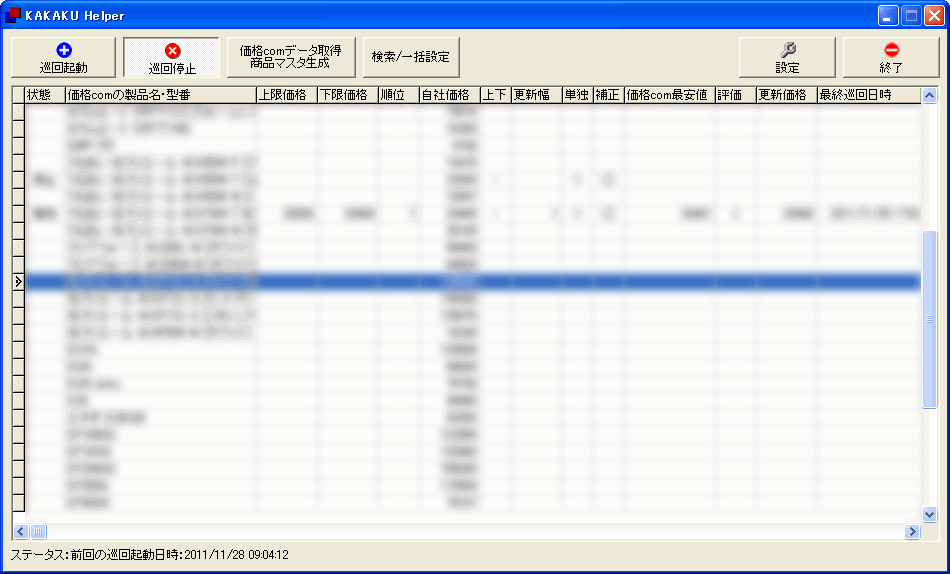Viewport: 950px width, 574px height.
Task: Open 設定 wrench button
Action: click(x=787, y=58)
